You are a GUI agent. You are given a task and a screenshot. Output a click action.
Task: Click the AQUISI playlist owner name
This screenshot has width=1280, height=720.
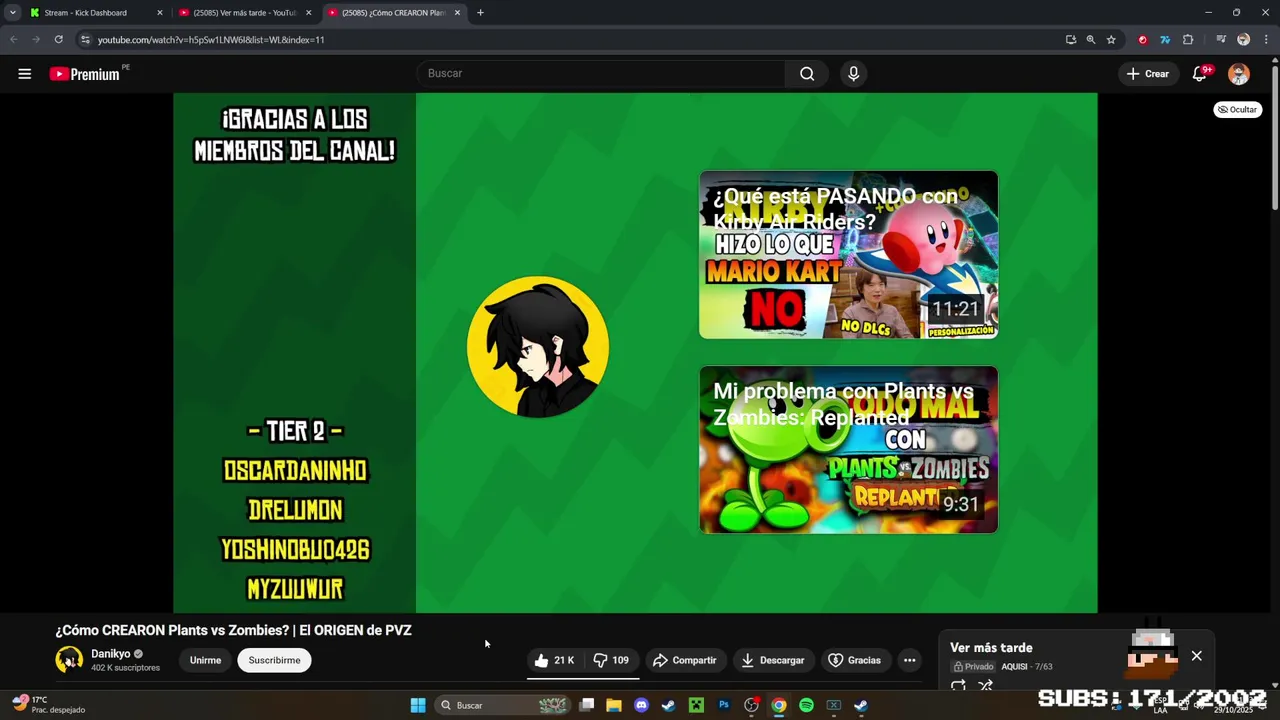coord(1014,667)
